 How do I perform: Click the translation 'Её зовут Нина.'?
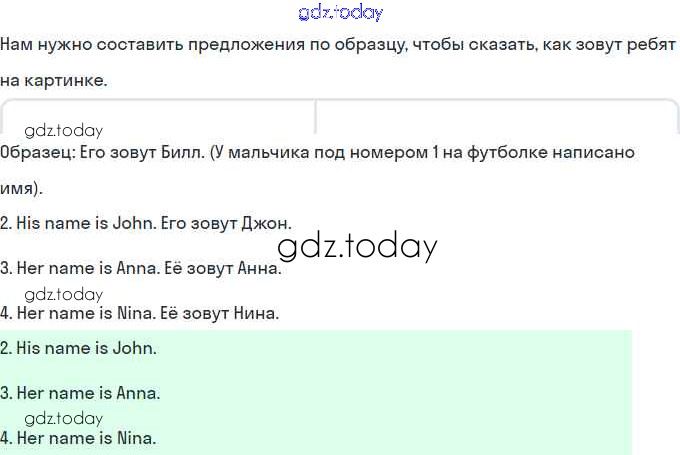219,313
